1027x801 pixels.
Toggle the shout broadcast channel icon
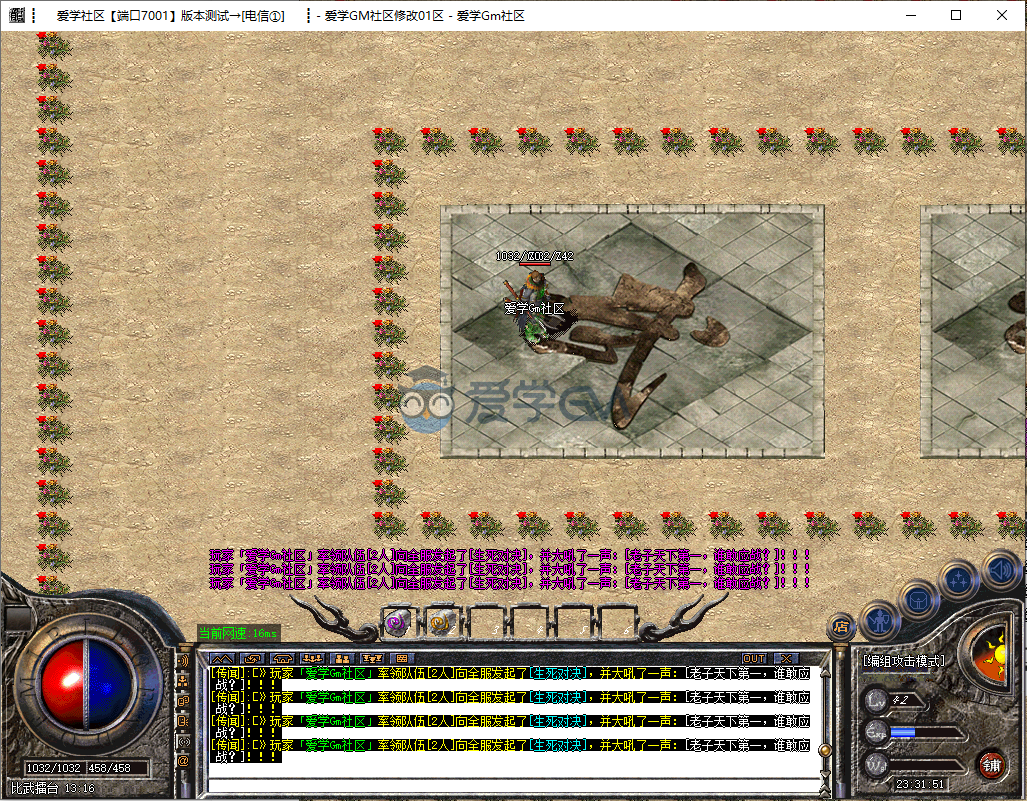(183, 661)
